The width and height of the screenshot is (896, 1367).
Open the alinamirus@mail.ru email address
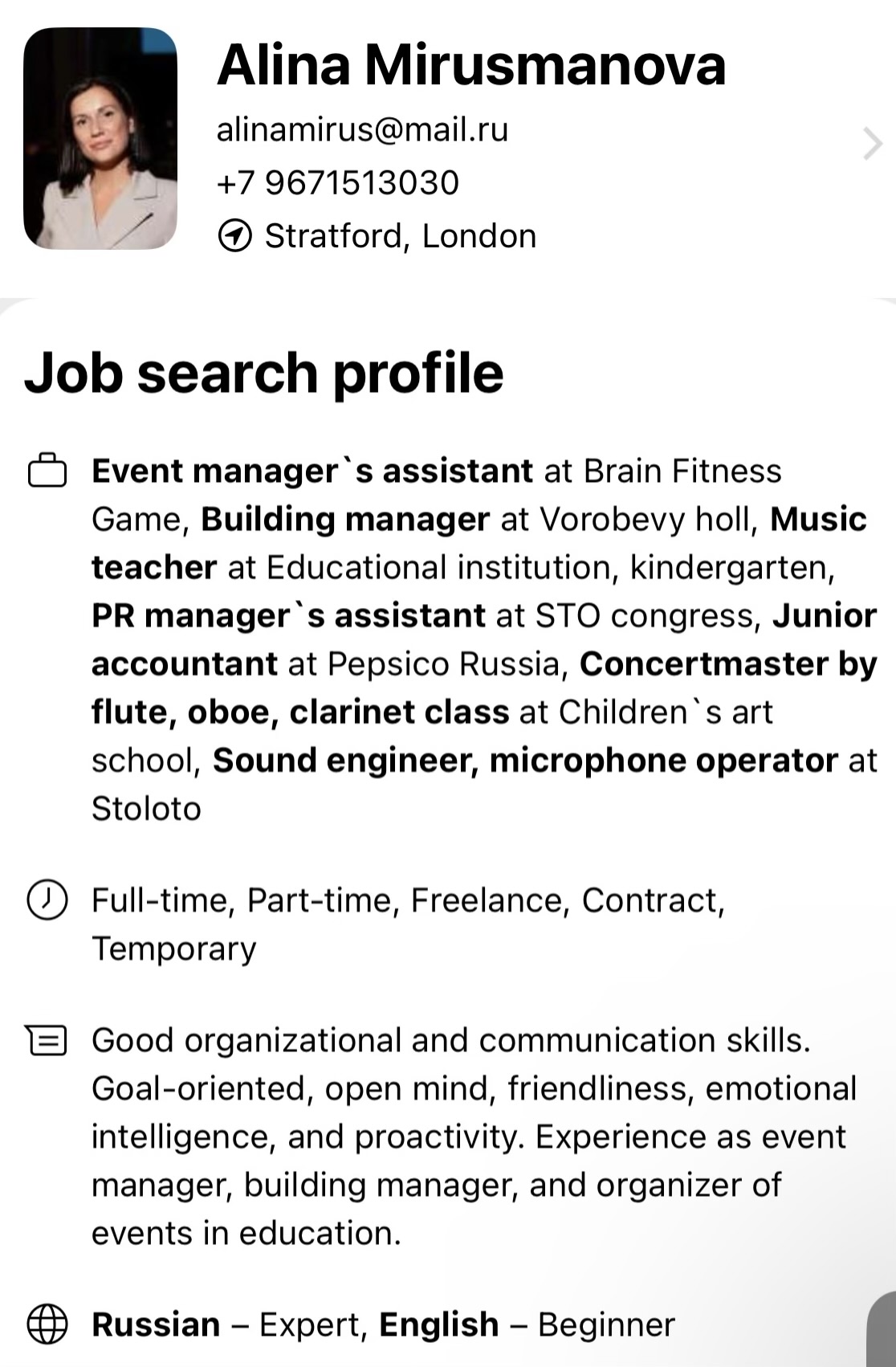coord(362,129)
